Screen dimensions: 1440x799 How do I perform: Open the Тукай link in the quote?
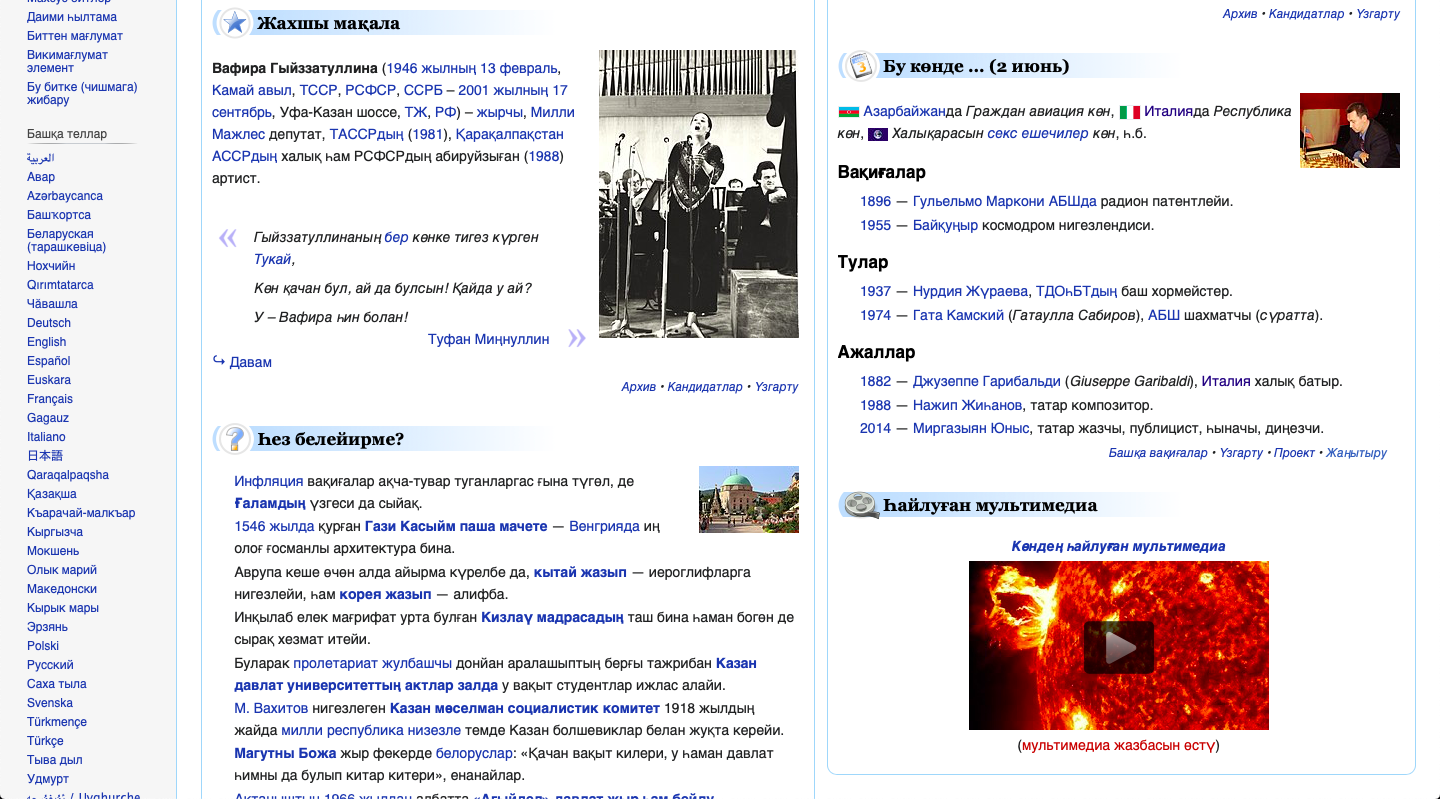(x=272, y=259)
